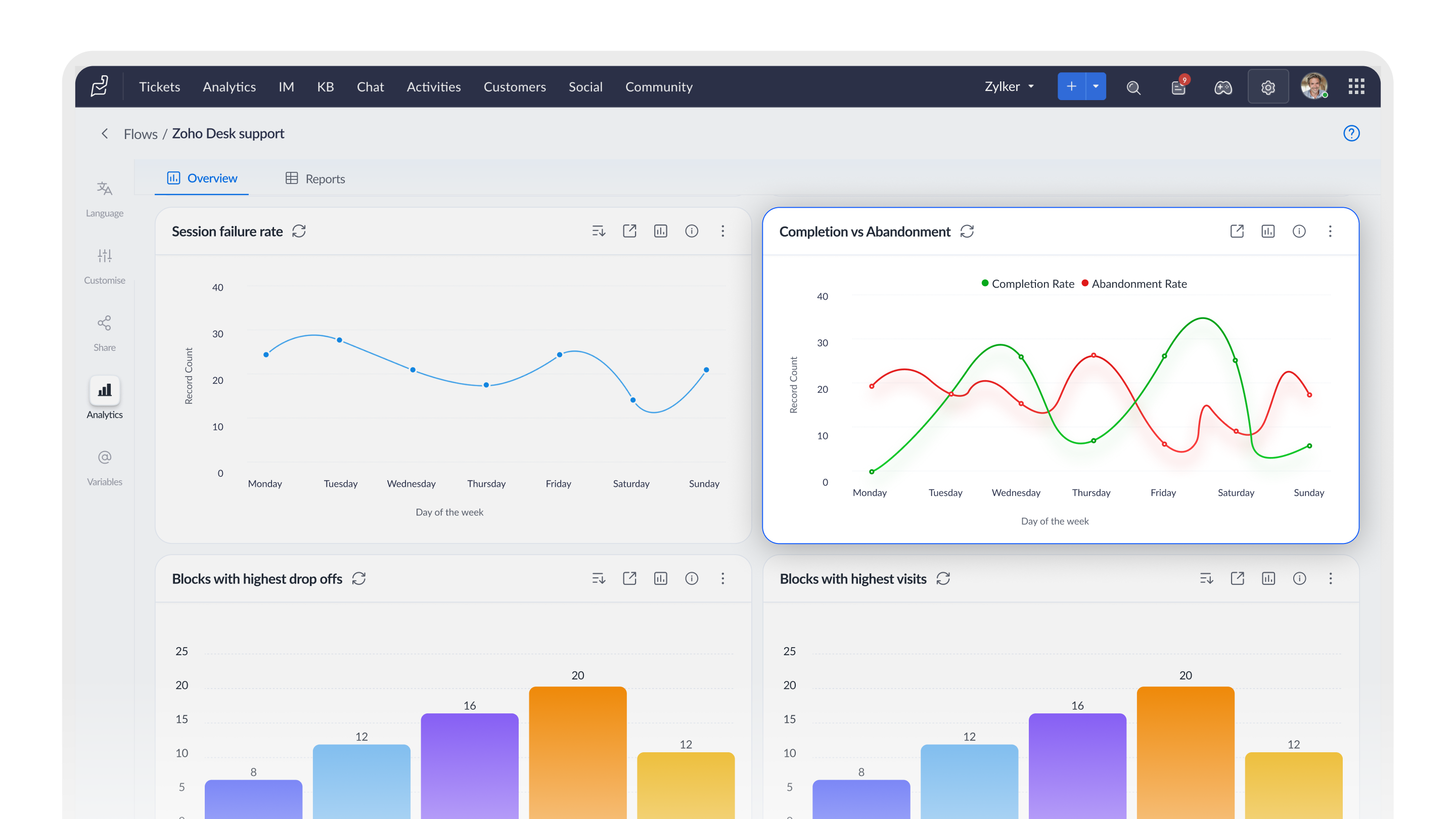This screenshot has height=819, width=1456.
Task: Toggle Abandonment Rate legend series
Action: 1134,284
